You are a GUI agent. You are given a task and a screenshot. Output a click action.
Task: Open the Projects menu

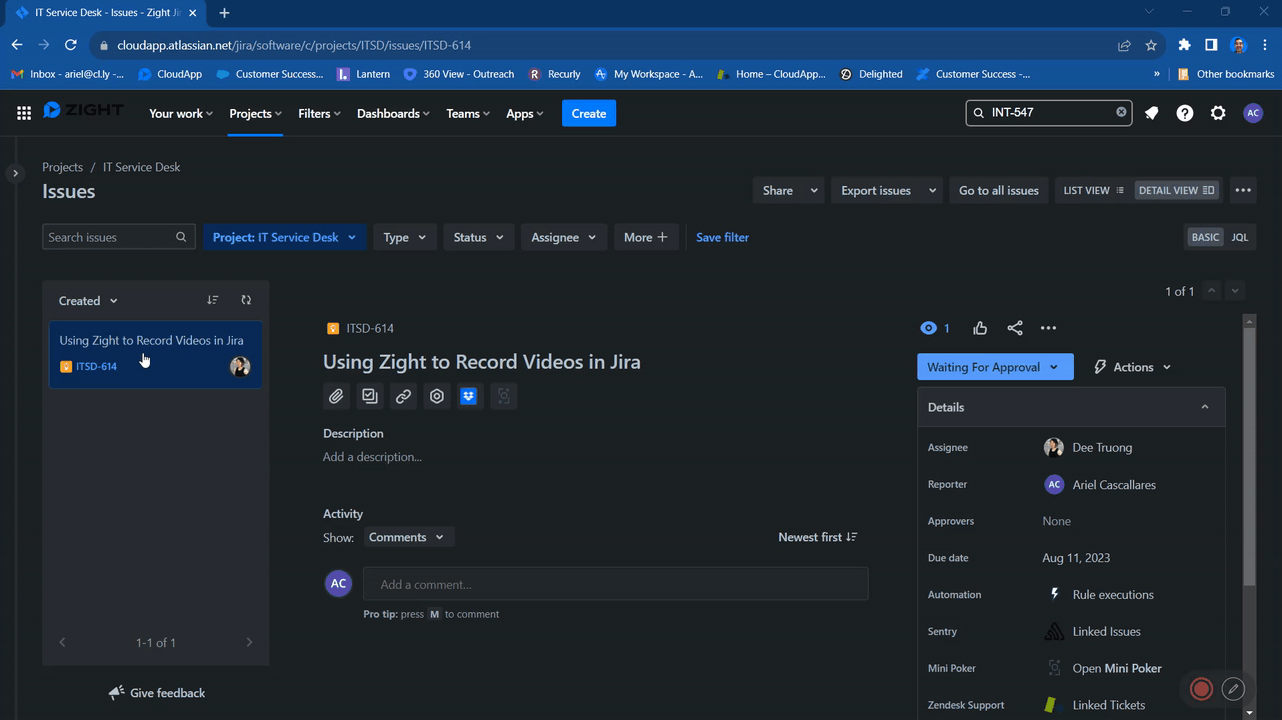pos(255,113)
